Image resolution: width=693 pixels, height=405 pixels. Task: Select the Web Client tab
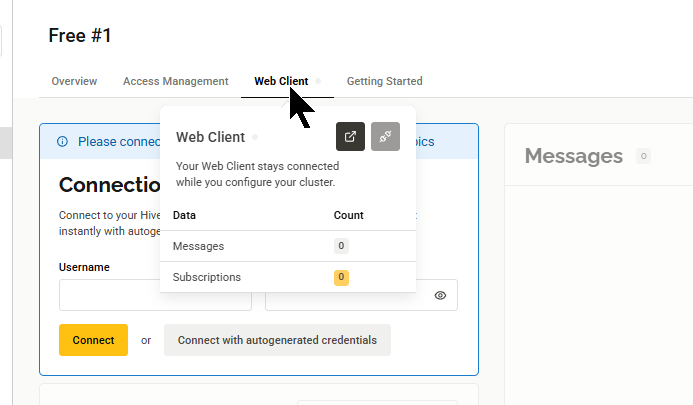pyautogui.click(x=281, y=81)
